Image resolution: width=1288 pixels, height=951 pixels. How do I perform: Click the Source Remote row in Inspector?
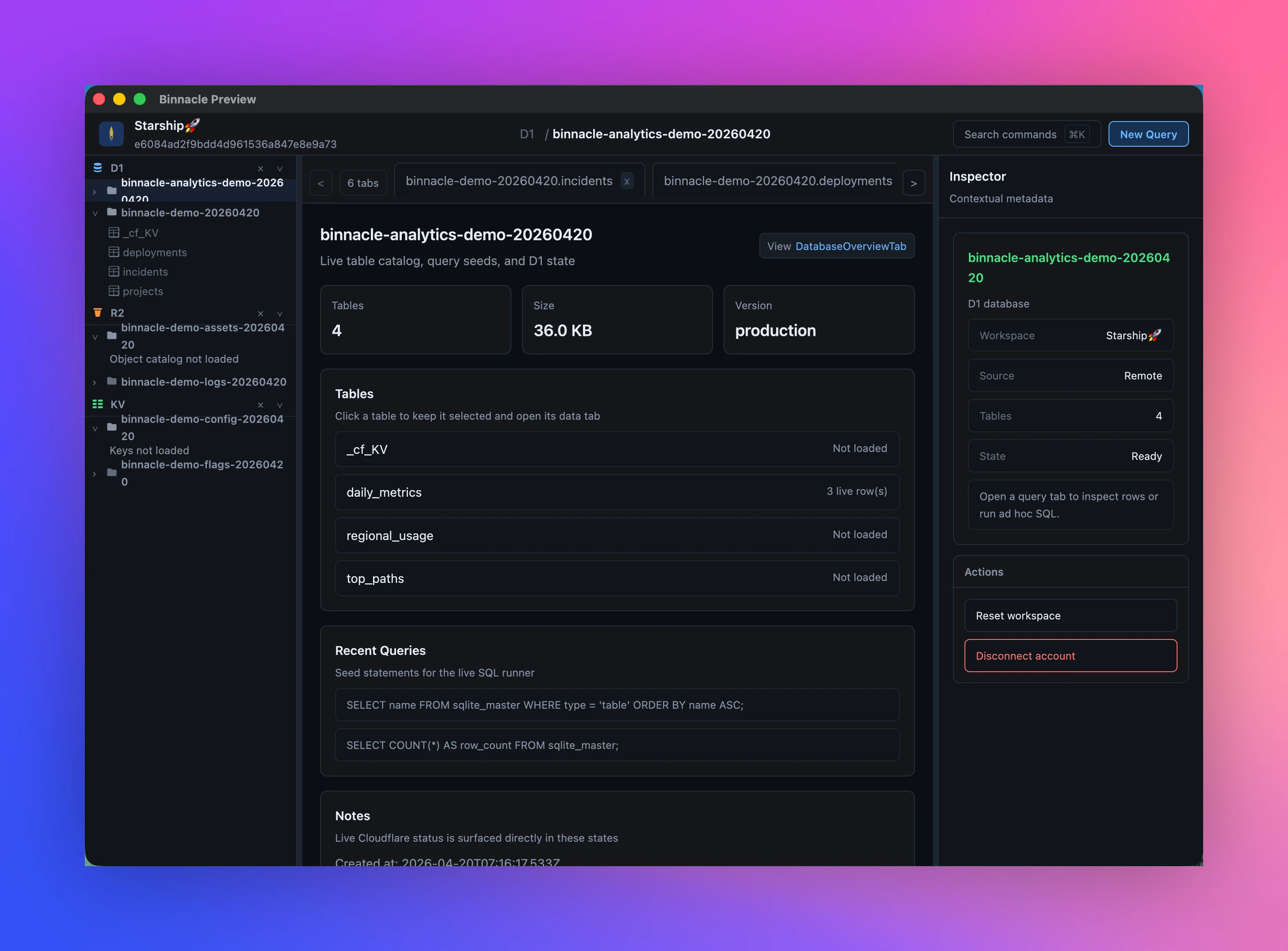point(1071,375)
